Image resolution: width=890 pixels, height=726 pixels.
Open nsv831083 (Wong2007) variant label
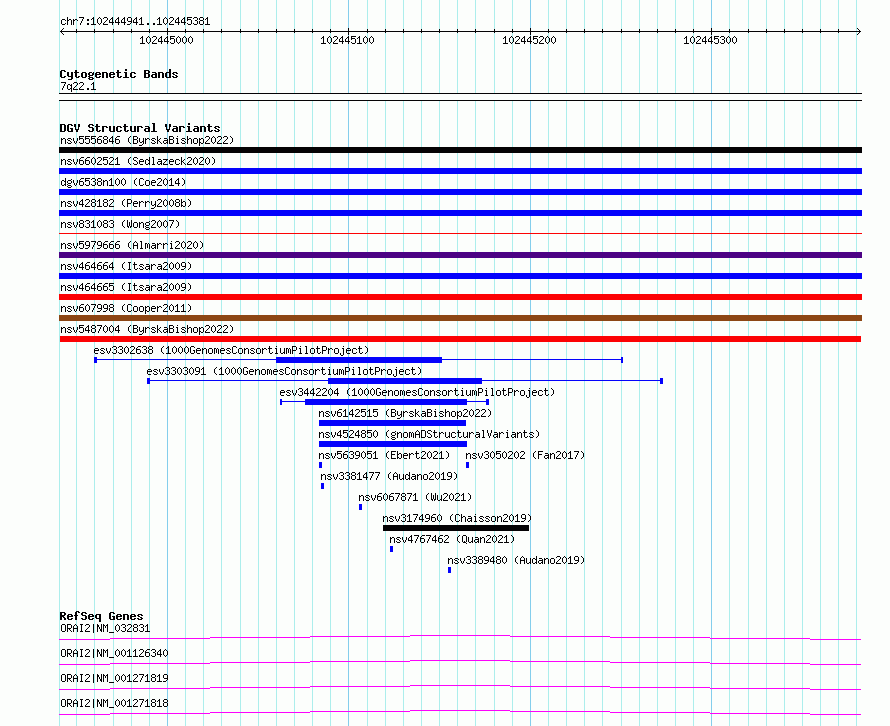(x=120, y=224)
